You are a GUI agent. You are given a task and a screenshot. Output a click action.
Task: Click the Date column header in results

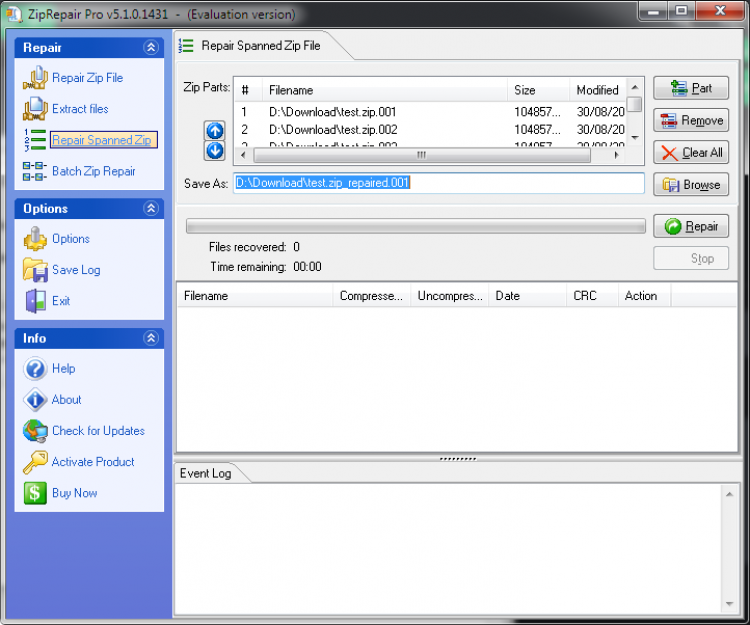[528, 296]
